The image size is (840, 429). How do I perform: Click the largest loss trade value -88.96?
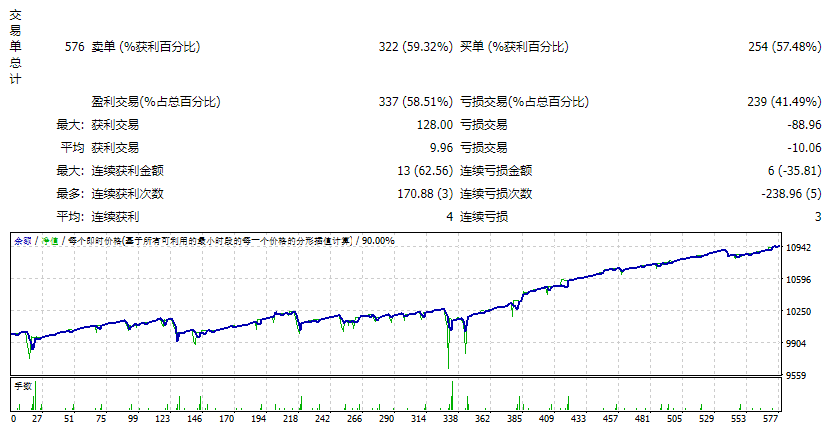point(804,125)
